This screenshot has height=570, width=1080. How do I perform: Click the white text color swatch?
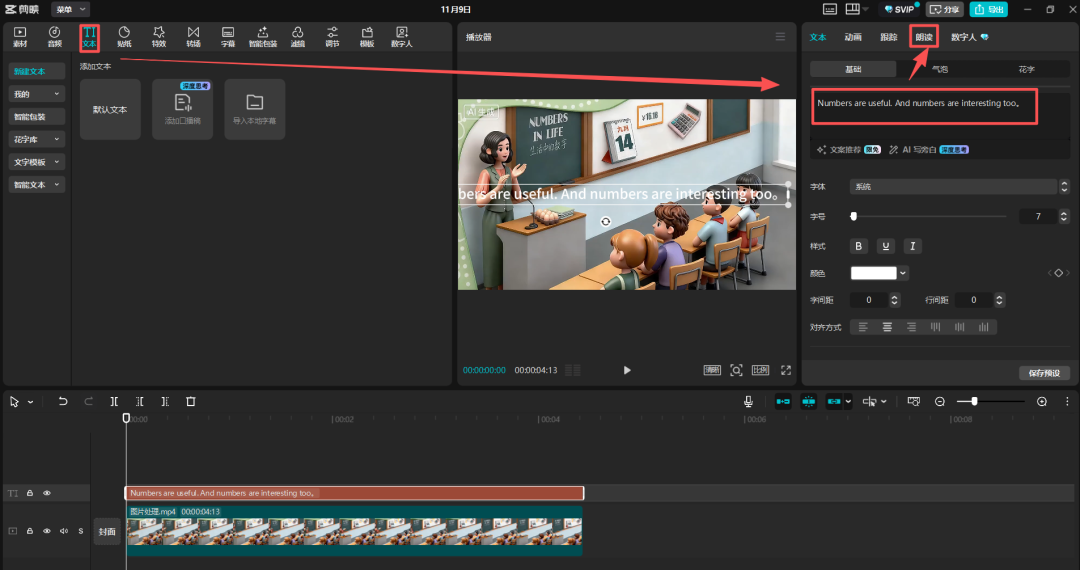873,273
